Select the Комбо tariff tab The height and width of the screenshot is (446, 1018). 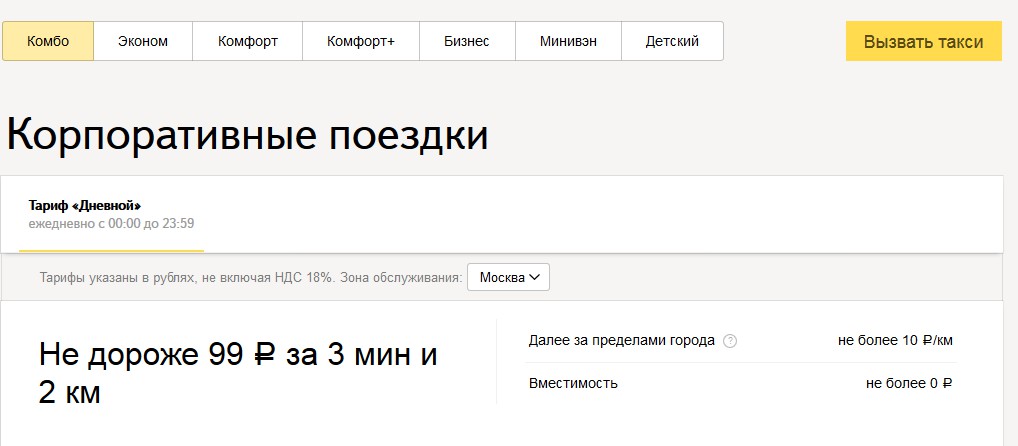tap(48, 41)
